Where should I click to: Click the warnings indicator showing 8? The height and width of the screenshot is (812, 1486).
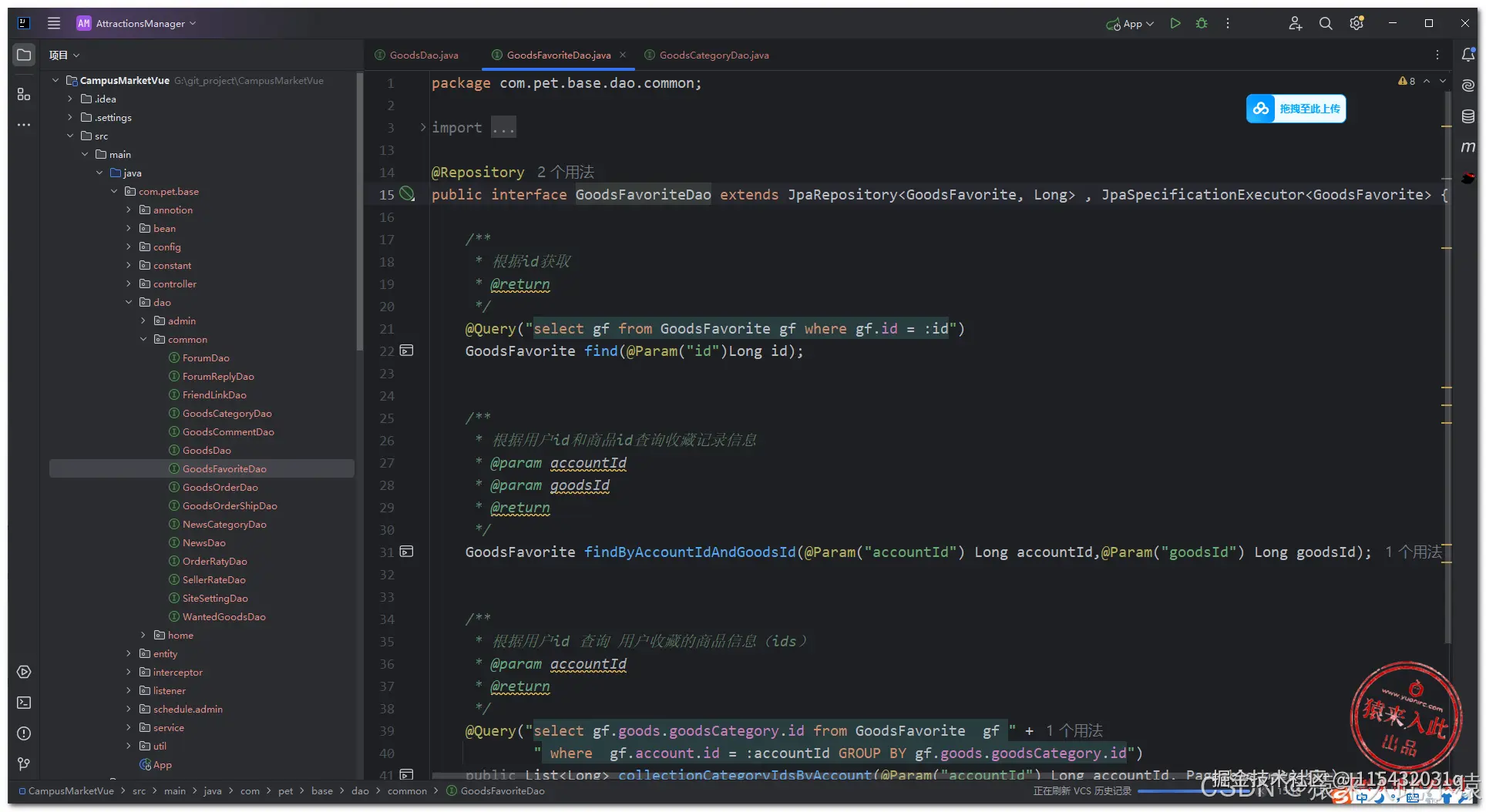tap(1407, 81)
